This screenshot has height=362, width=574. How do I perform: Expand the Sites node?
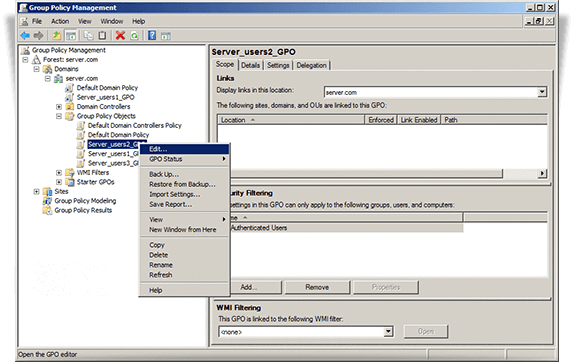[x=37, y=191]
